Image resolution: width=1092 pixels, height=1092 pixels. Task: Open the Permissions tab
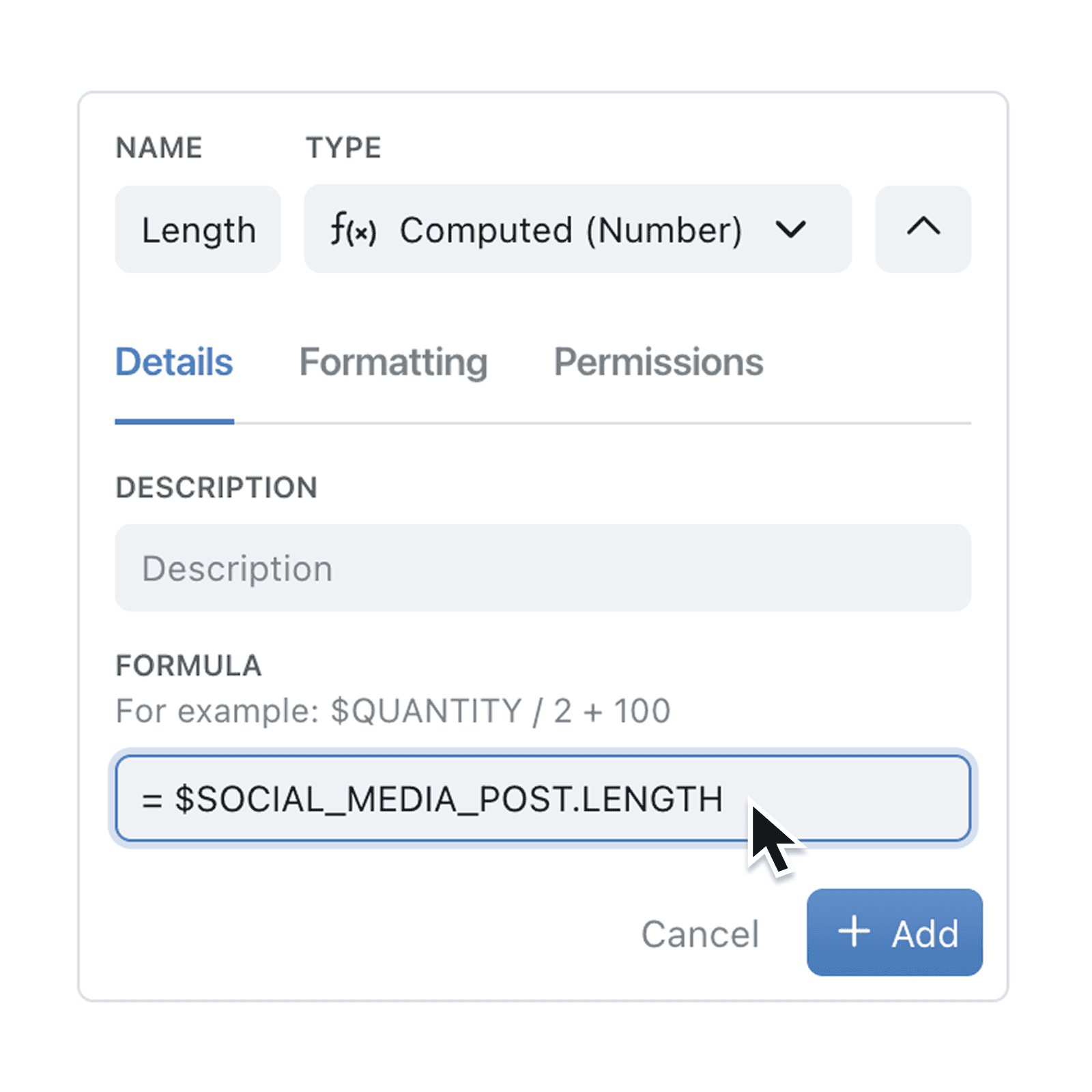(659, 362)
